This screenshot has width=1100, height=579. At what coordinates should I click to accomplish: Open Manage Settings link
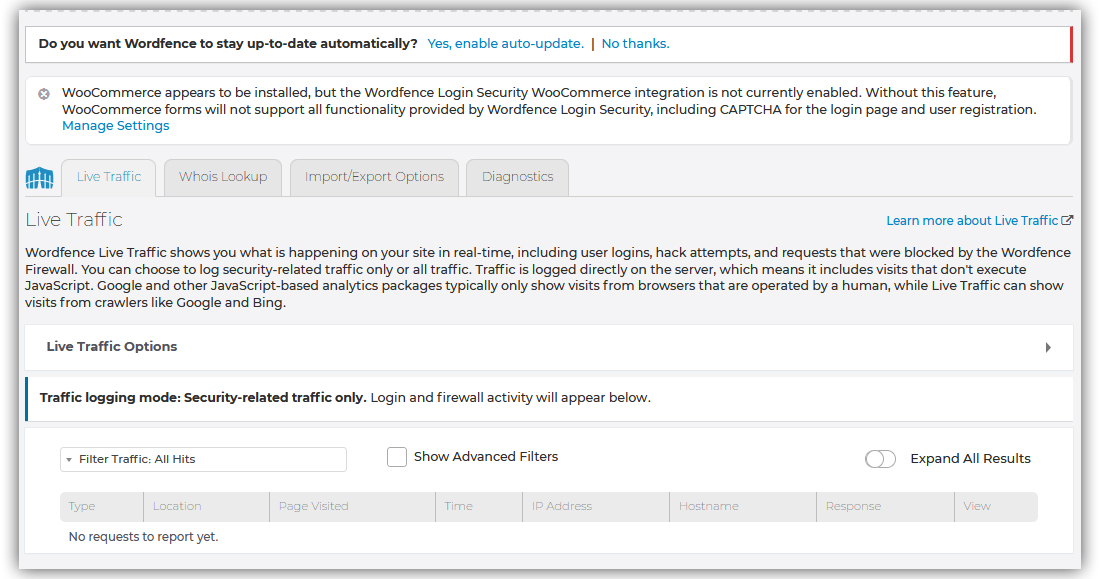coord(116,126)
